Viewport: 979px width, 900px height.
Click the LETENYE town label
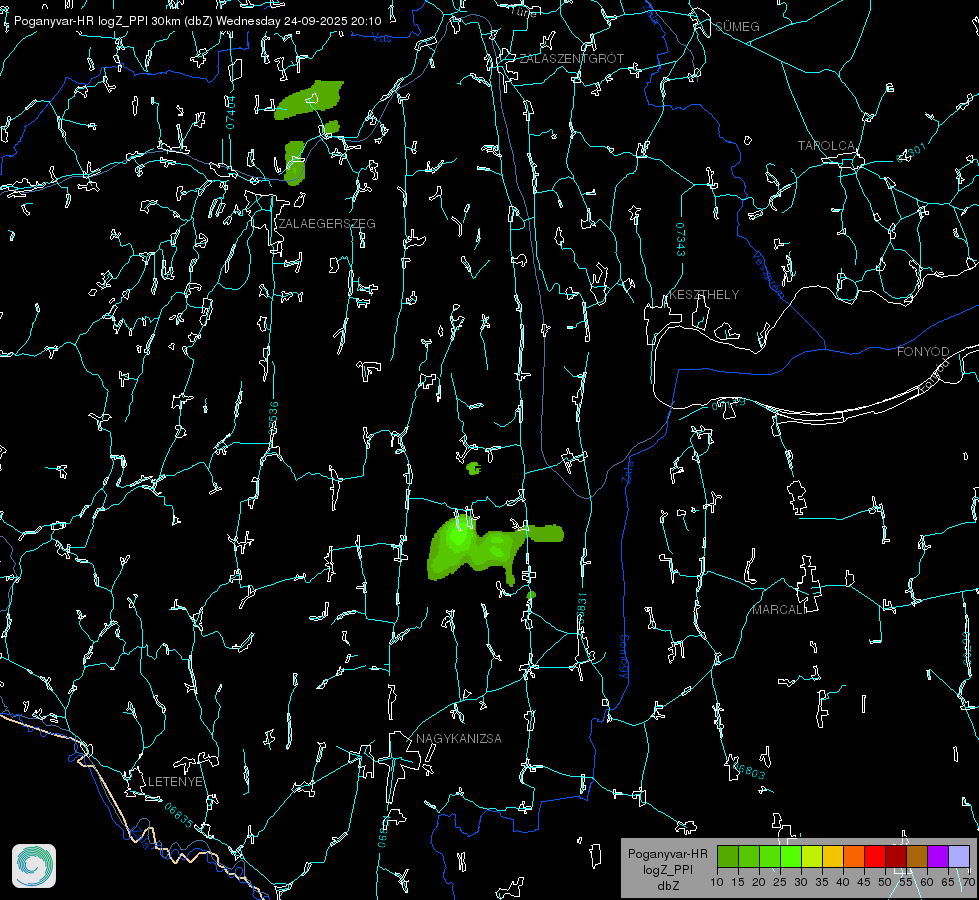[x=175, y=781]
